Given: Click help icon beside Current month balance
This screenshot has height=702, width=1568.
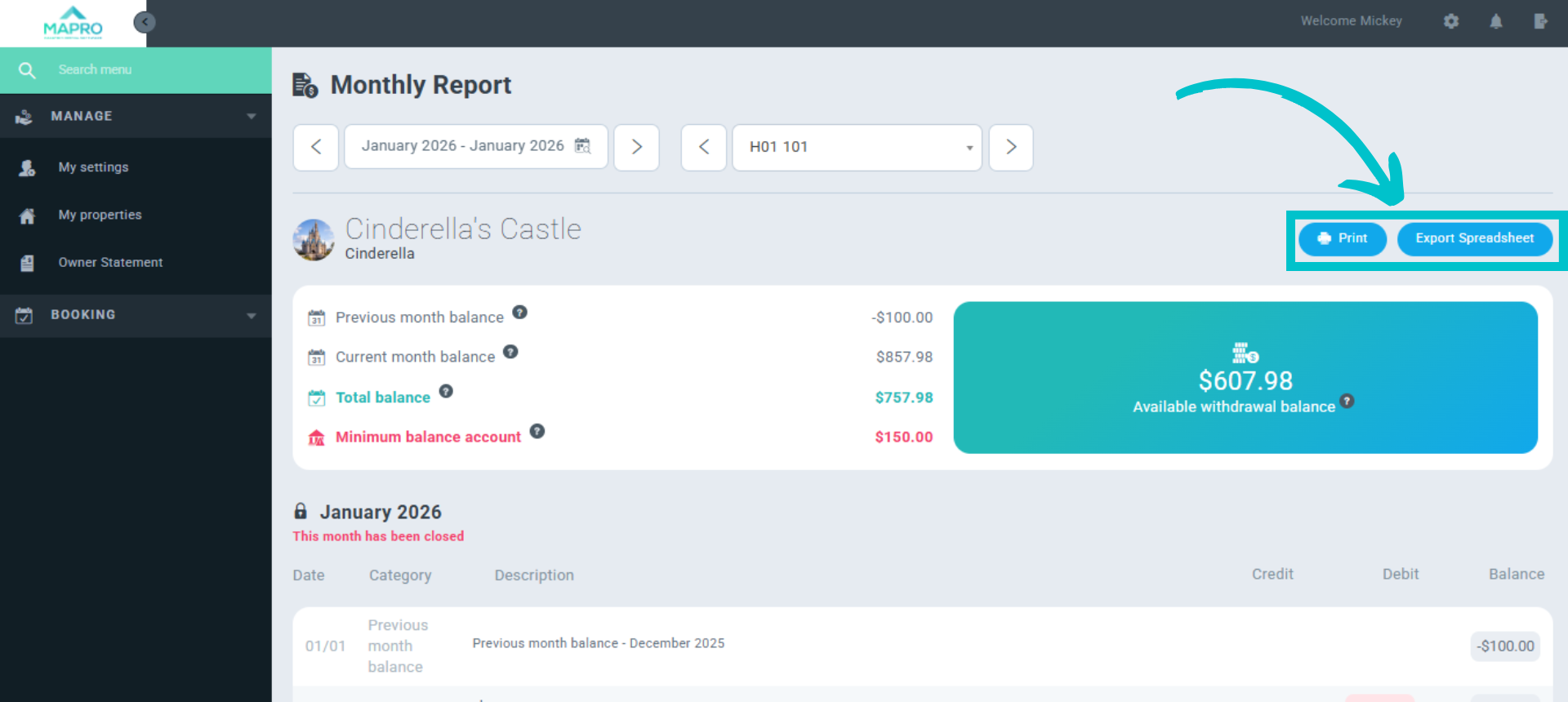Looking at the screenshot, I should (510, 352).
